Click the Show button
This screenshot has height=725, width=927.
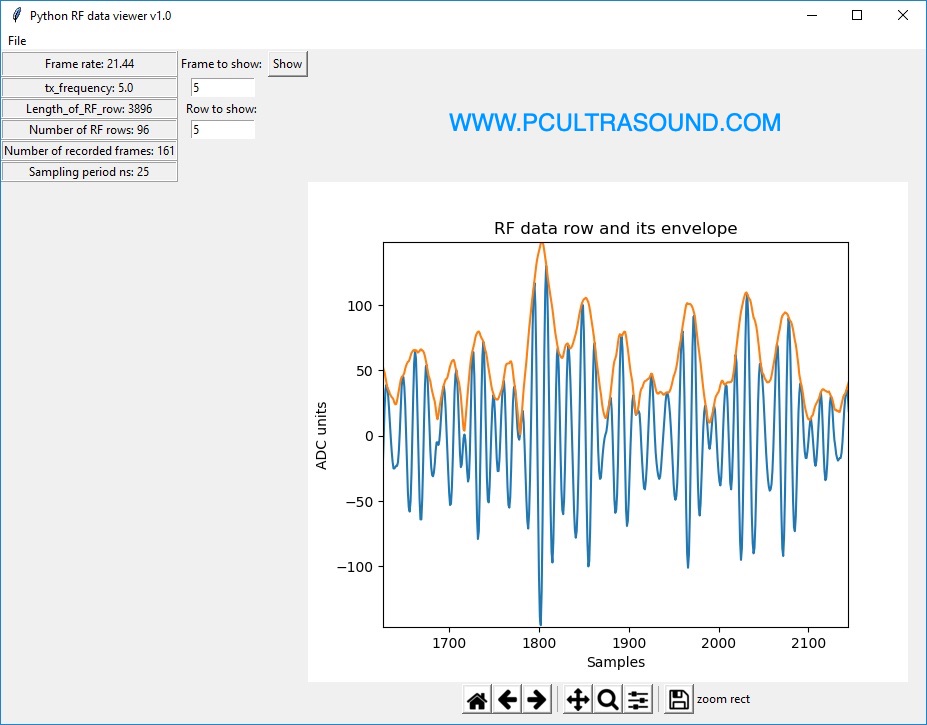tap(287, 64)
